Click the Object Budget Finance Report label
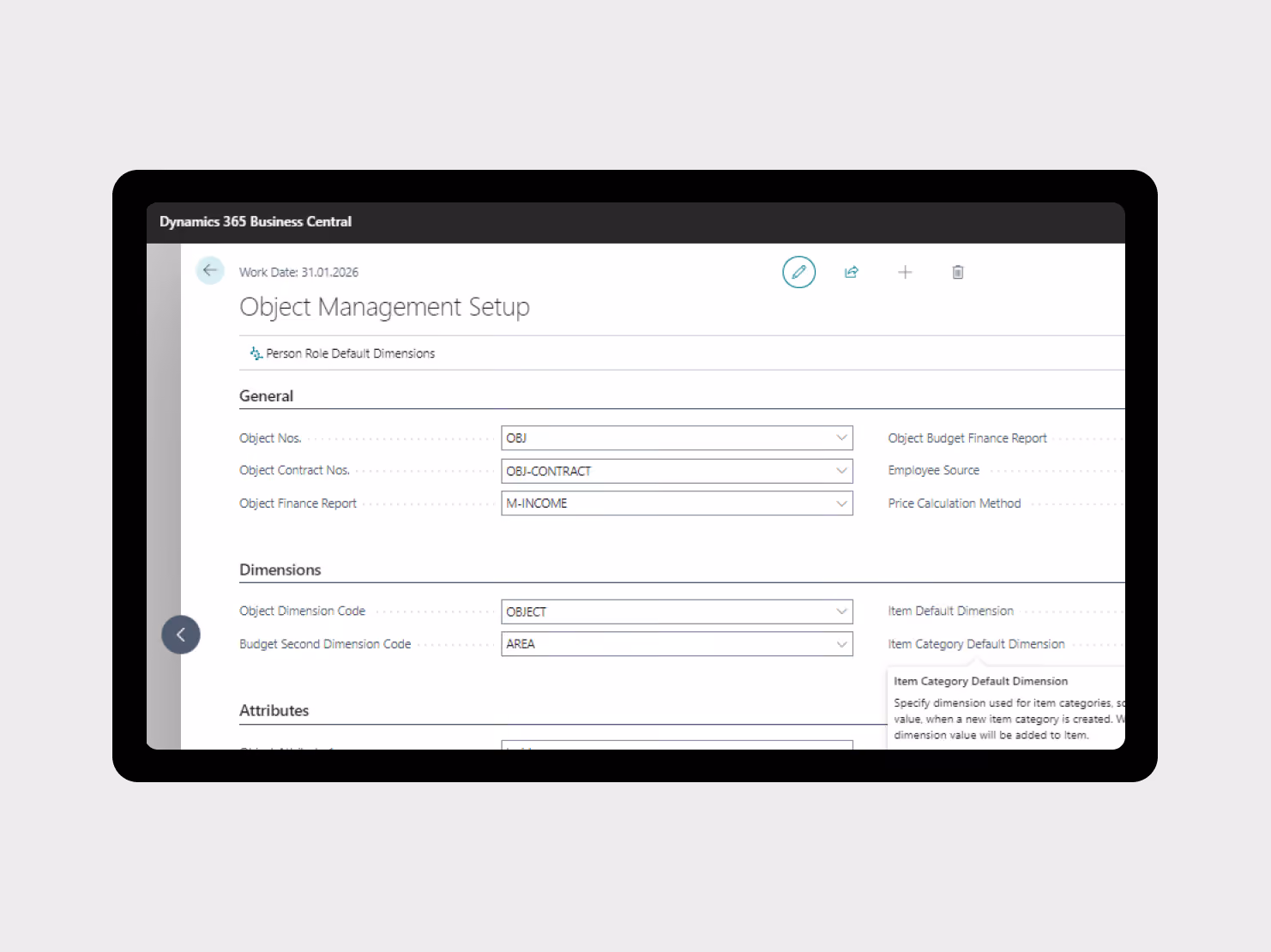The image size is (1271, 952). [x=967, y=438]
